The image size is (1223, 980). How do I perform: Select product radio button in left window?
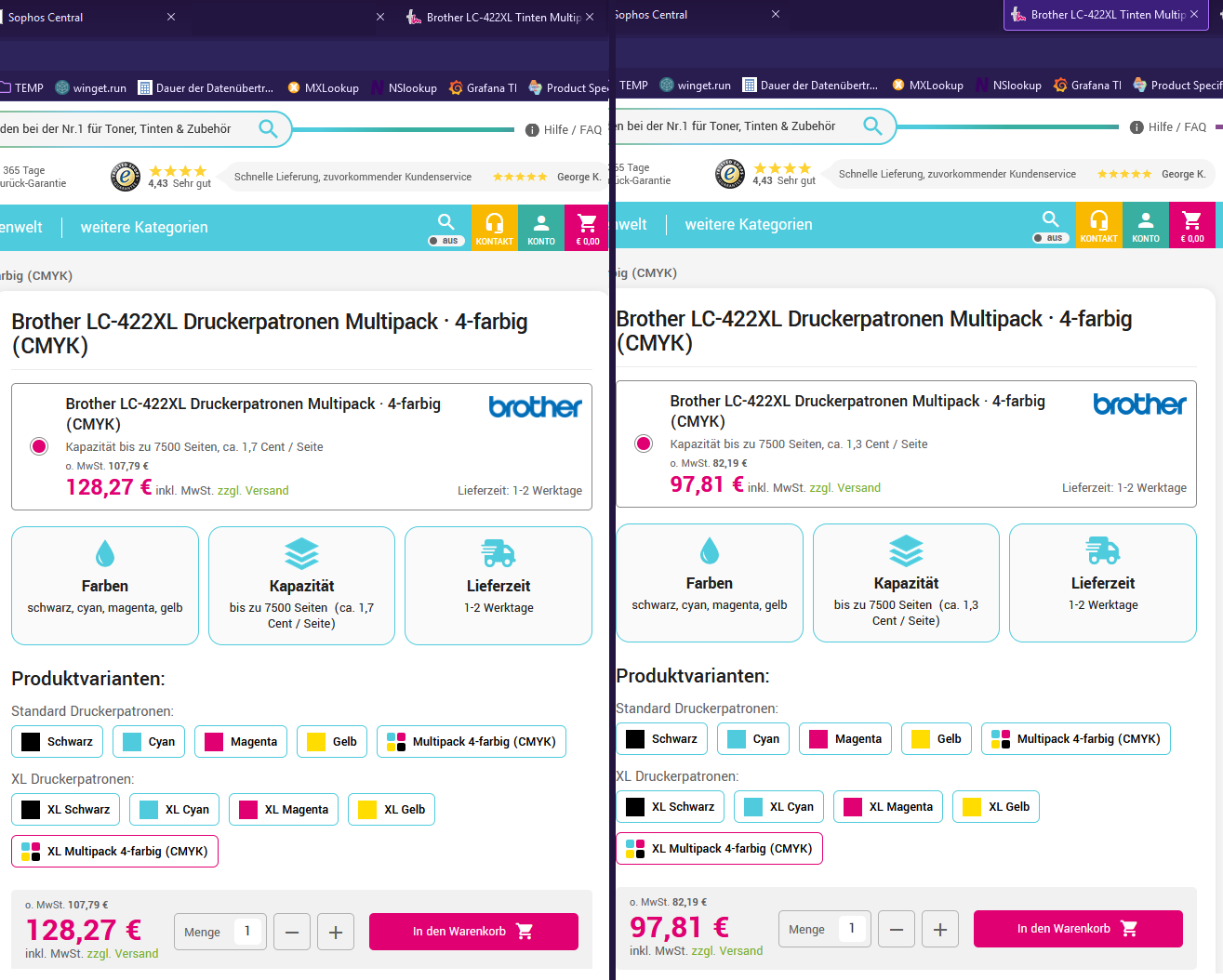click(39, 446)
